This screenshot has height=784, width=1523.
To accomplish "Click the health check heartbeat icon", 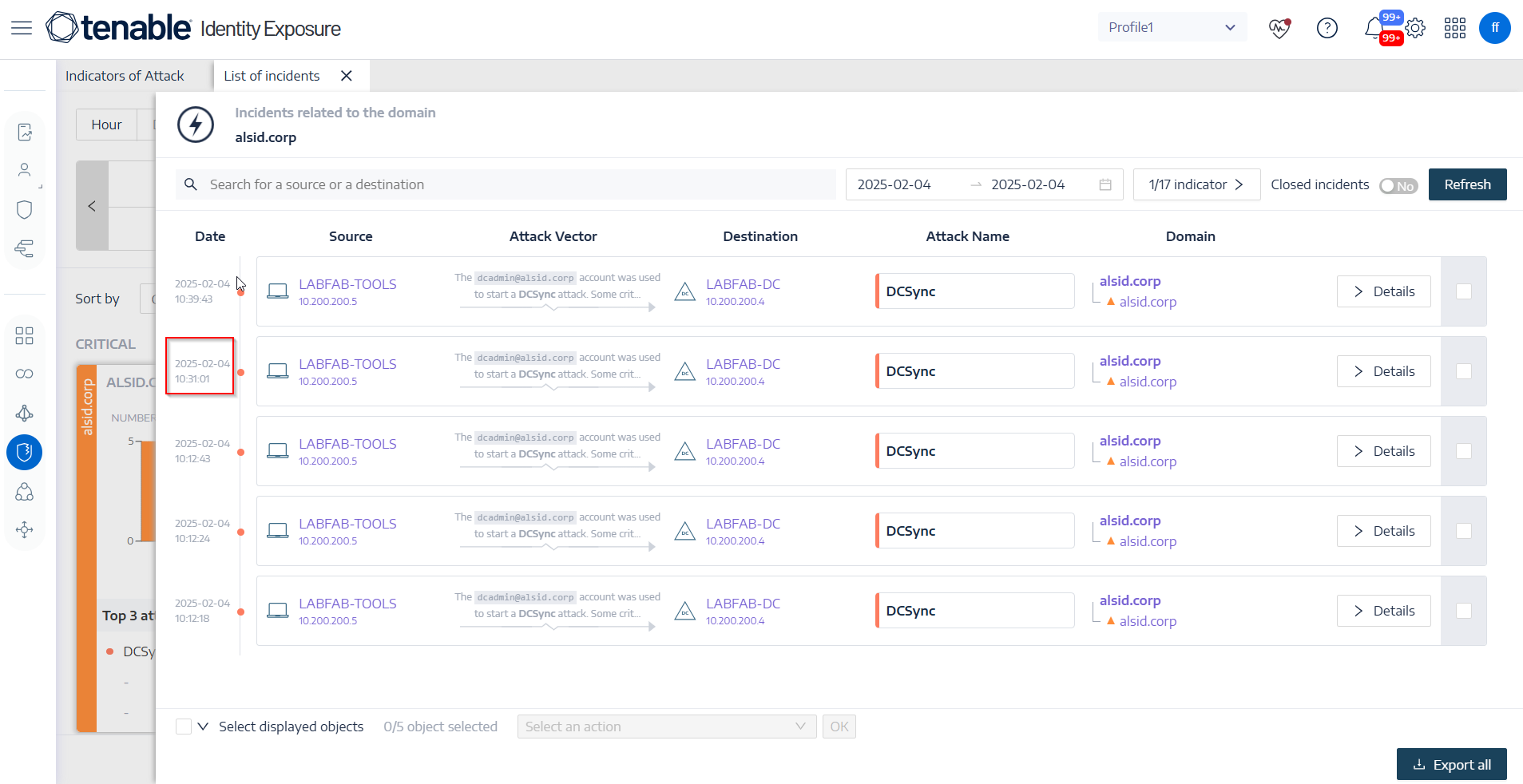I will pyautogui.click(x=1279, y=28).
